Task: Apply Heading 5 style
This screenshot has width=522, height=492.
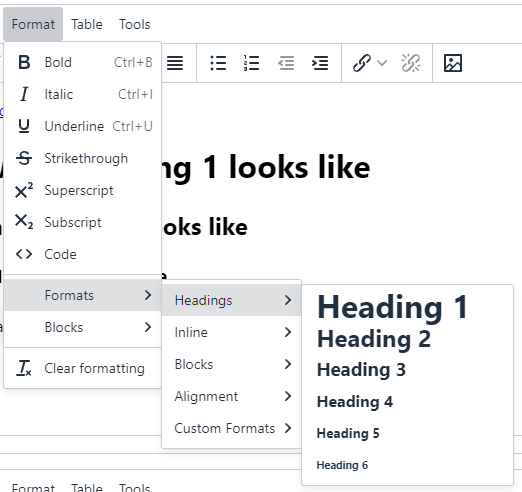Action: (407, 433)
